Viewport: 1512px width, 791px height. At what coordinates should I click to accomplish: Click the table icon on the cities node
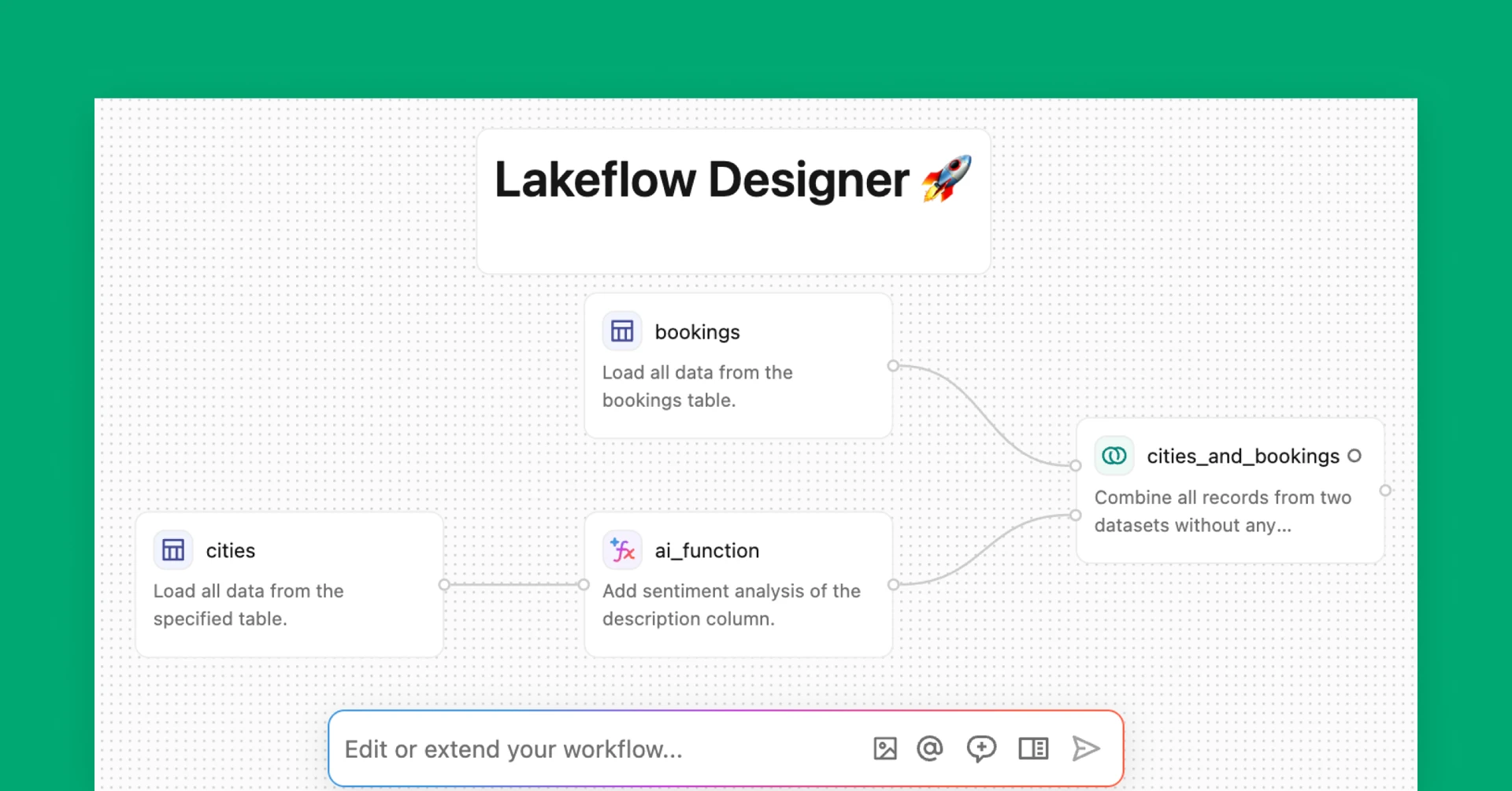[172, 549]
